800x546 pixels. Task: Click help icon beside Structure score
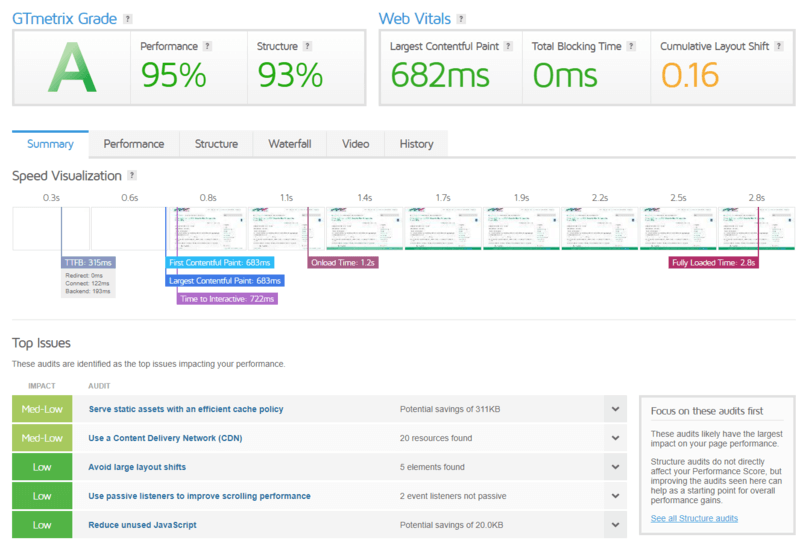tap(307, 46)
